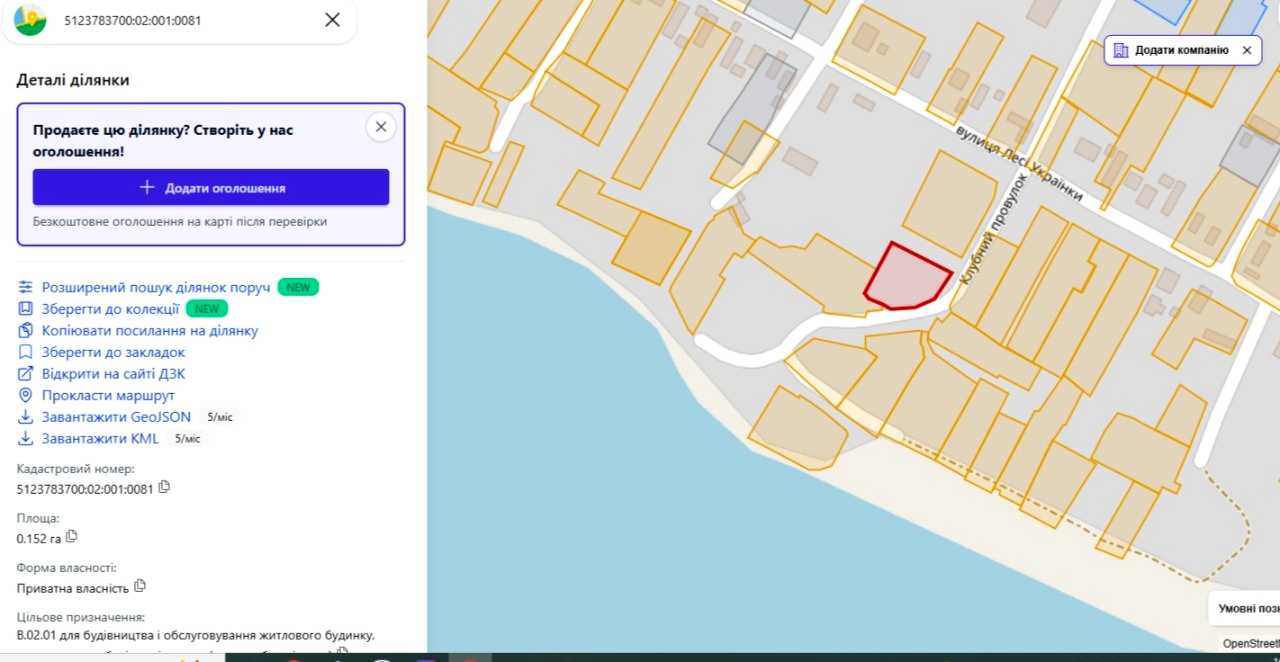Select 'Копіювати посилання на ділянку' copy icon
This screenshot has width=1280, height=662.
(x=26, y=330)
